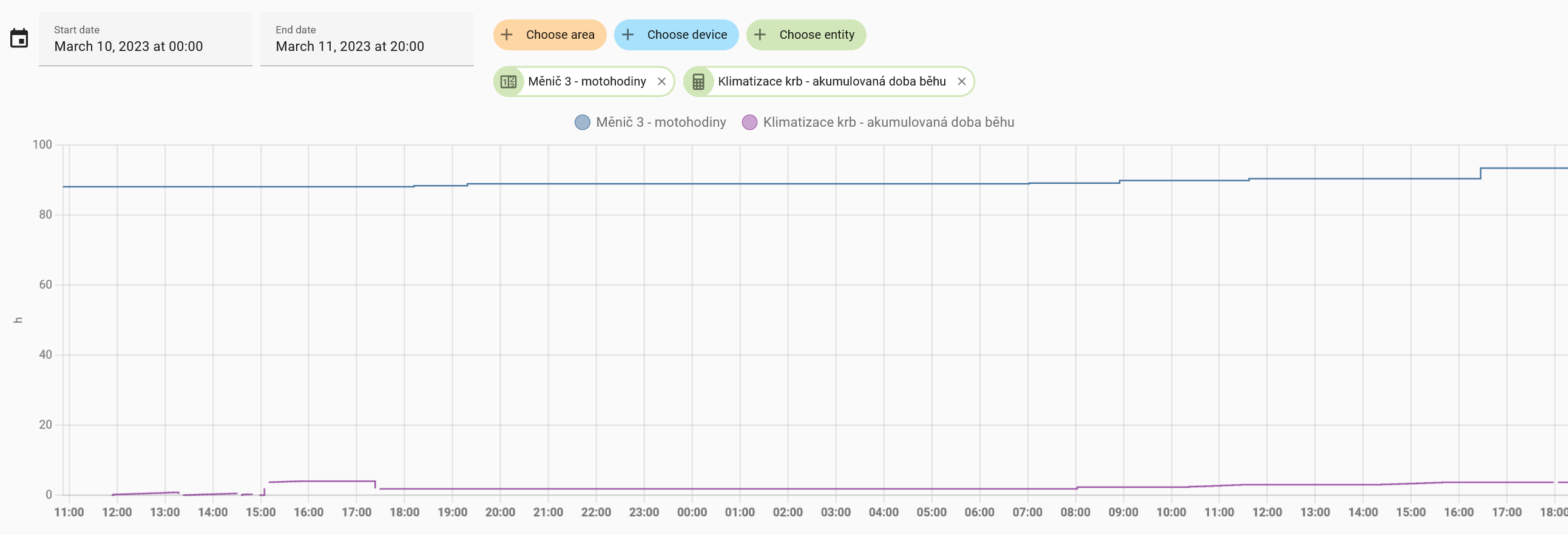Select the Měnič 3 - motohodiny chip label
This screenshot has height=535, width=1568.
tap(587, 81)
